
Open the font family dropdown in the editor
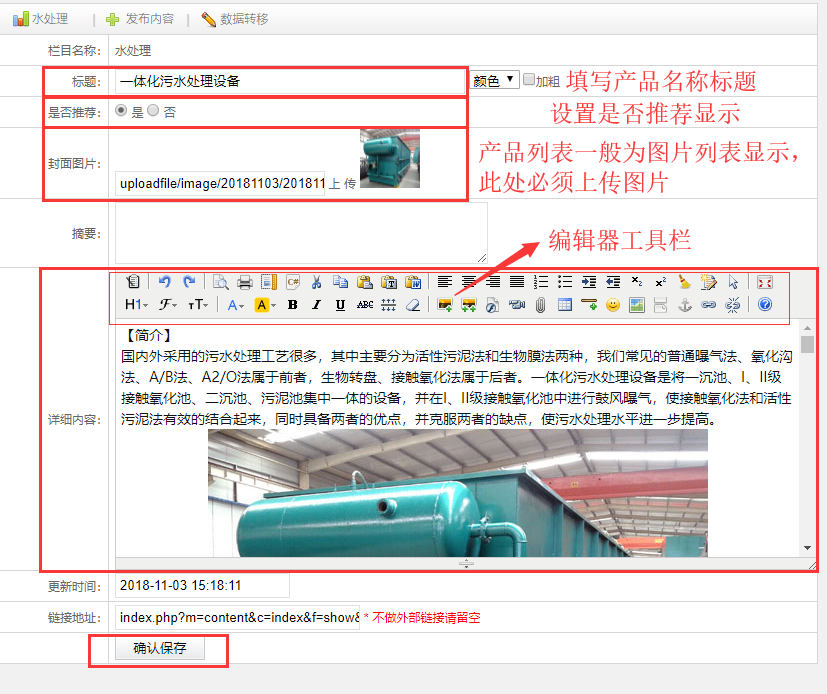(x=167, y=305)
